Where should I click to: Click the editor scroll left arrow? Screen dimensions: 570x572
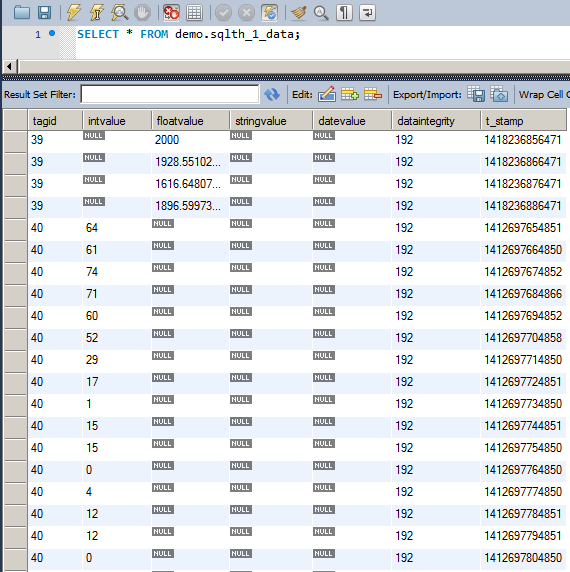pos(9,67)
